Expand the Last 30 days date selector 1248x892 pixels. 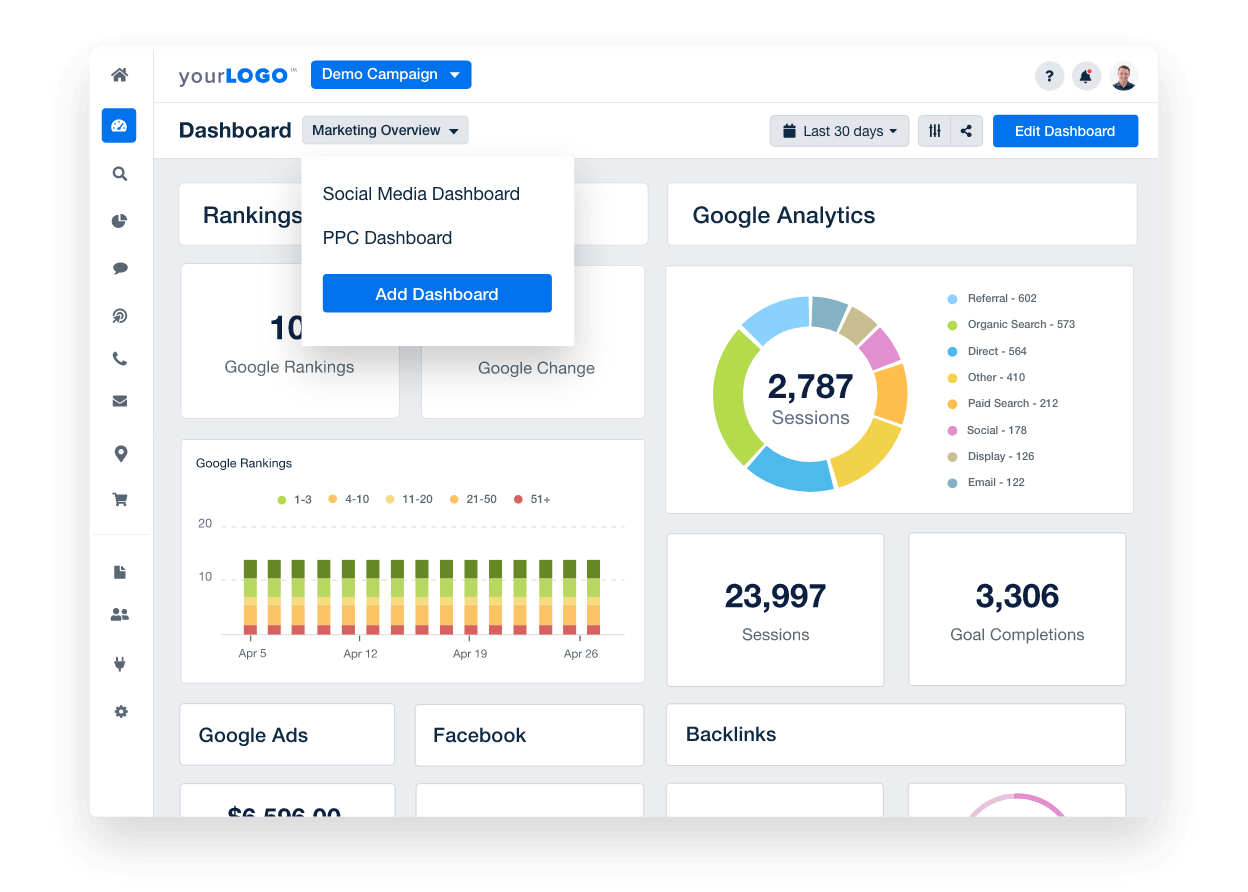coord(839,130)
